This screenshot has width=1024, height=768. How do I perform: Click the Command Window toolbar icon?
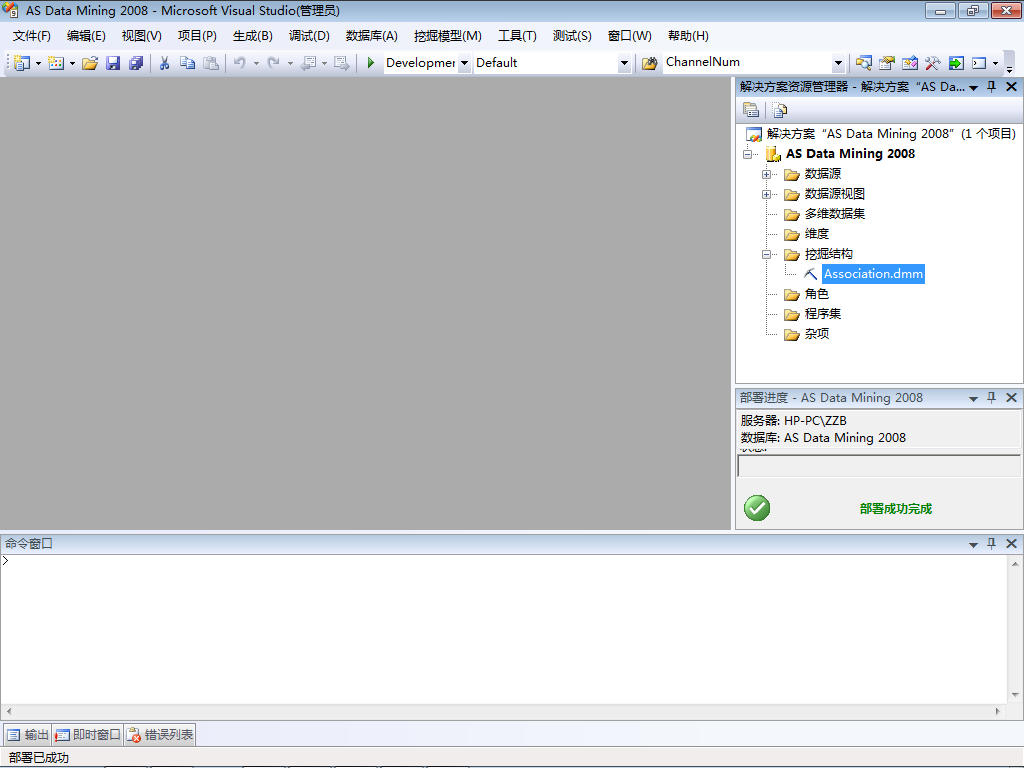[979, 63]
